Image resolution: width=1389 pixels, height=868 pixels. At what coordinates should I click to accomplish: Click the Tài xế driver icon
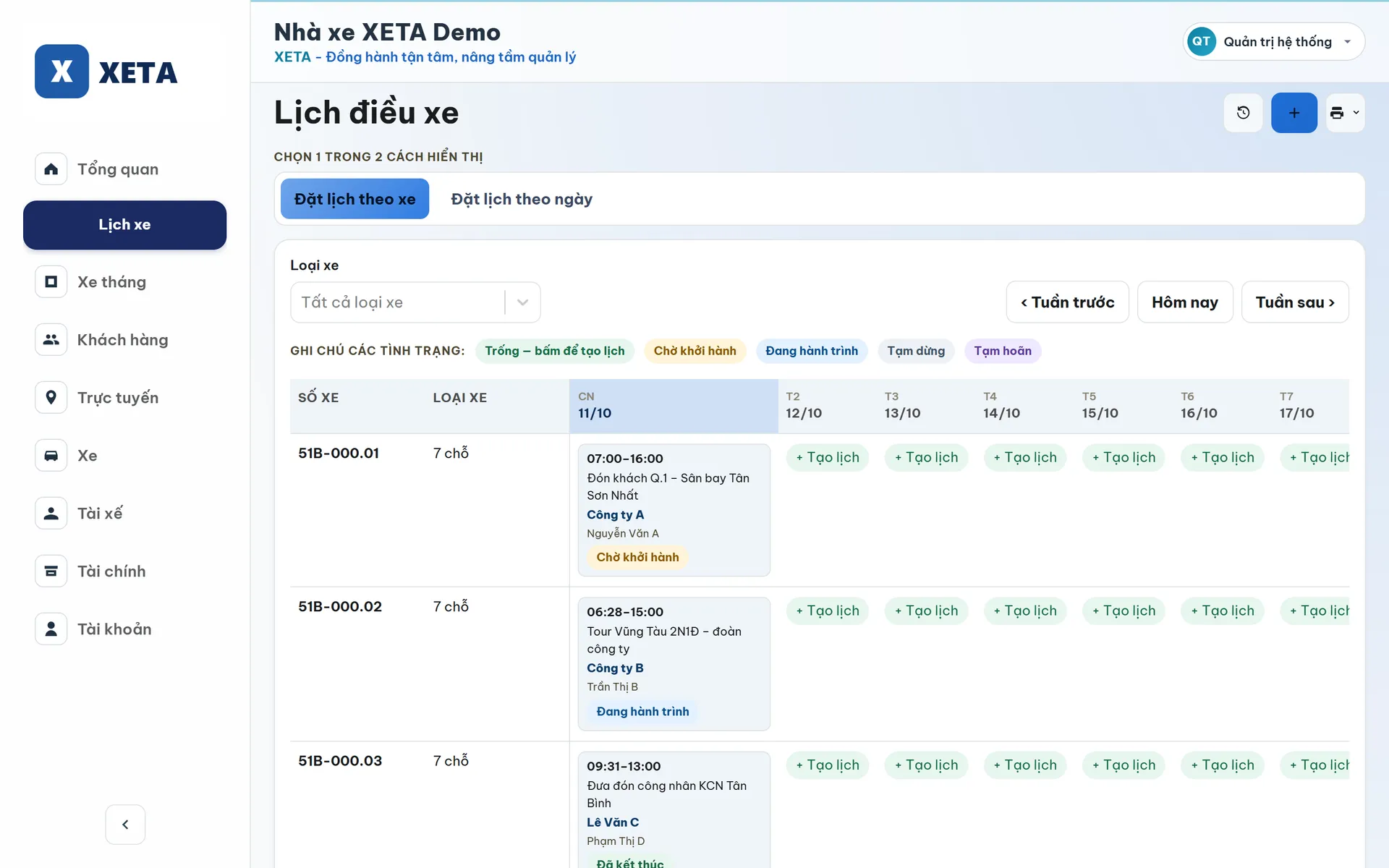pyautogui.click(x=51, y=514)
